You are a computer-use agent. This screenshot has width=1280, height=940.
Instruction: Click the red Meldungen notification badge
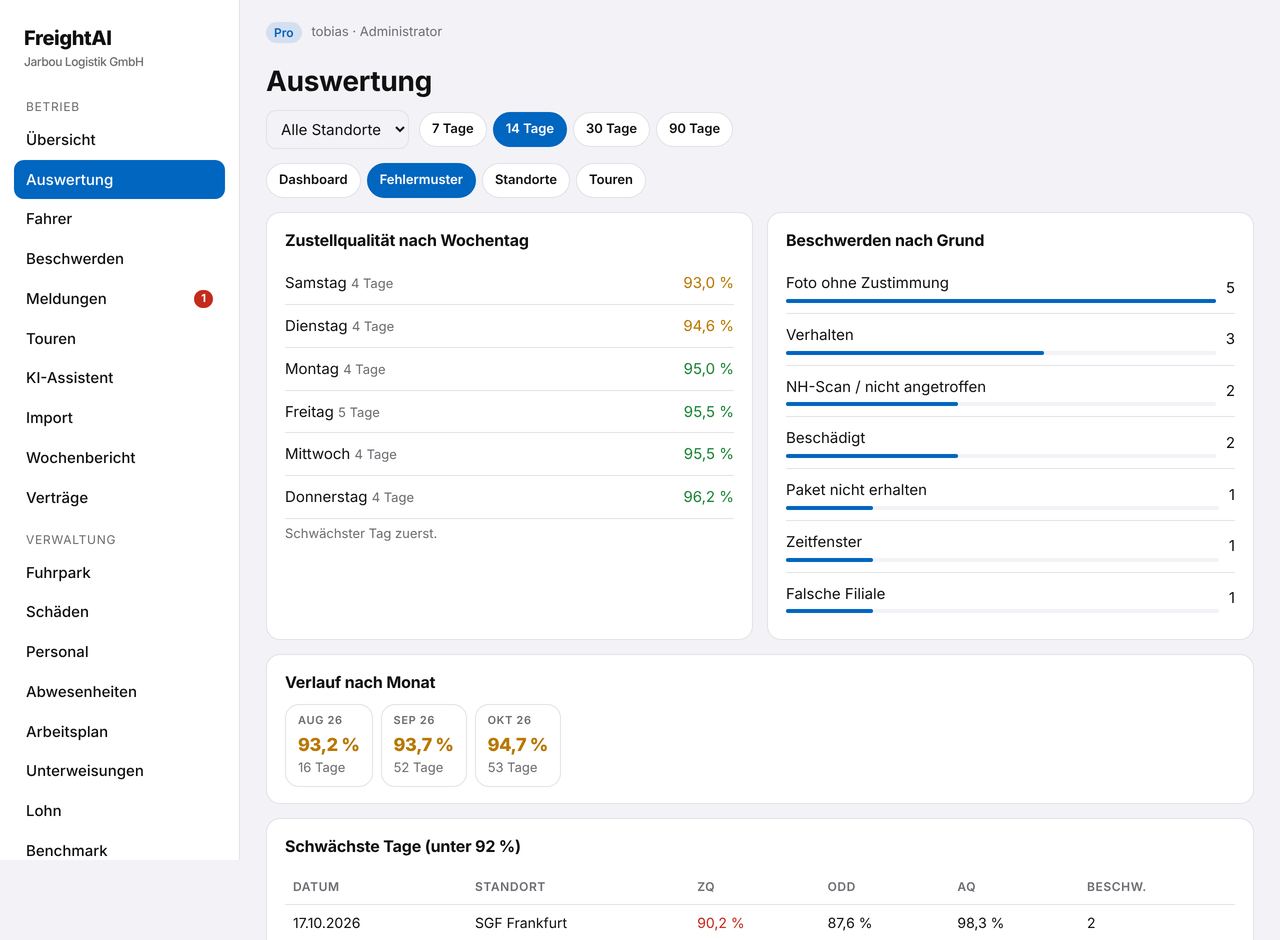(x=203, y=299)
